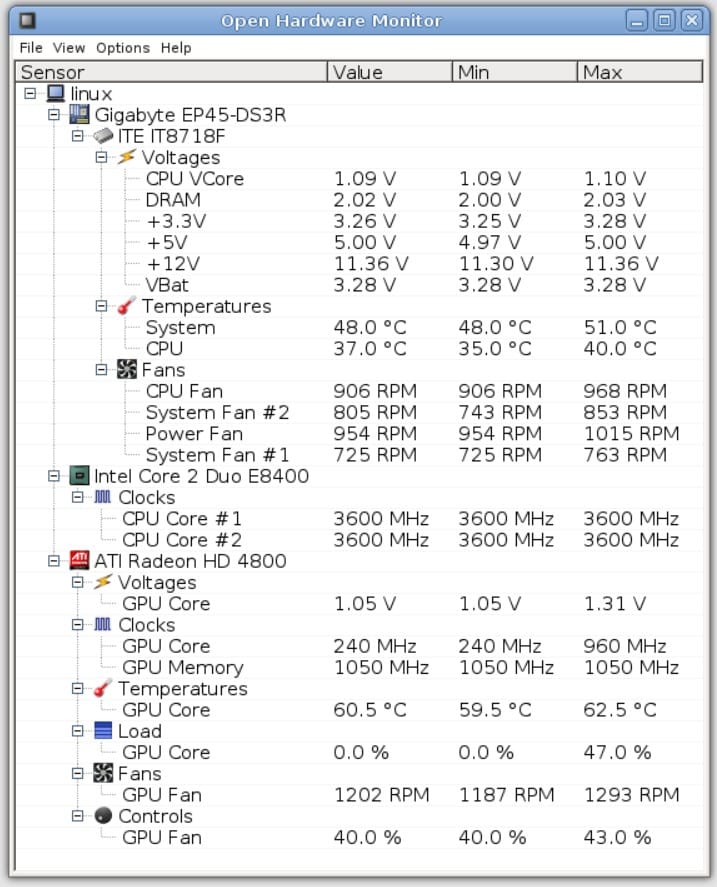The height and width of the screenshot is (887, 717).
Task: Click the ATI Radeon HD 4800 logo icon
Action: click(x=79, y=561)
